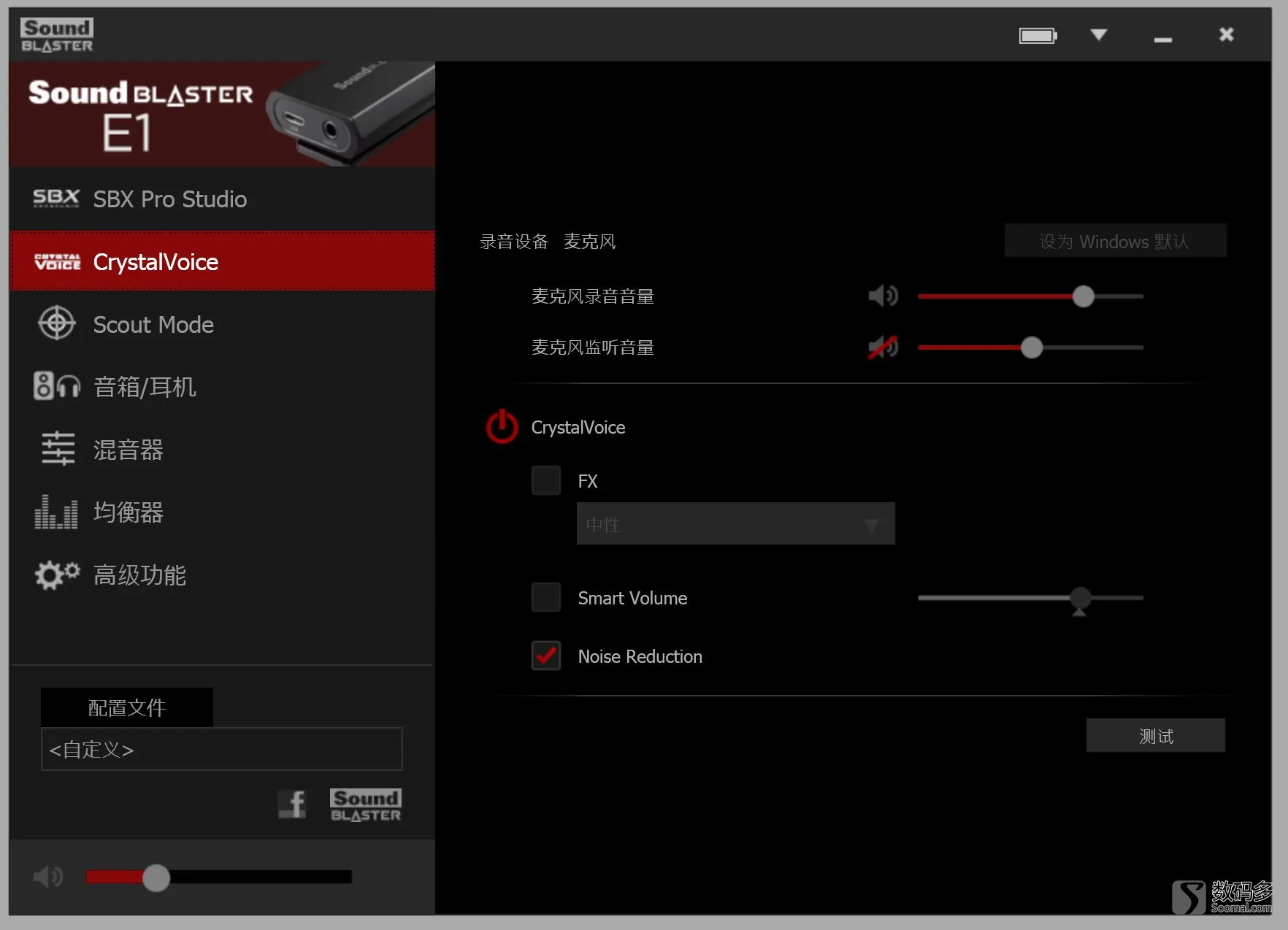Viewport: 1288px width, 930px height.
Task: Open 高级功能 advanced features
Action: tap(223, 575)
